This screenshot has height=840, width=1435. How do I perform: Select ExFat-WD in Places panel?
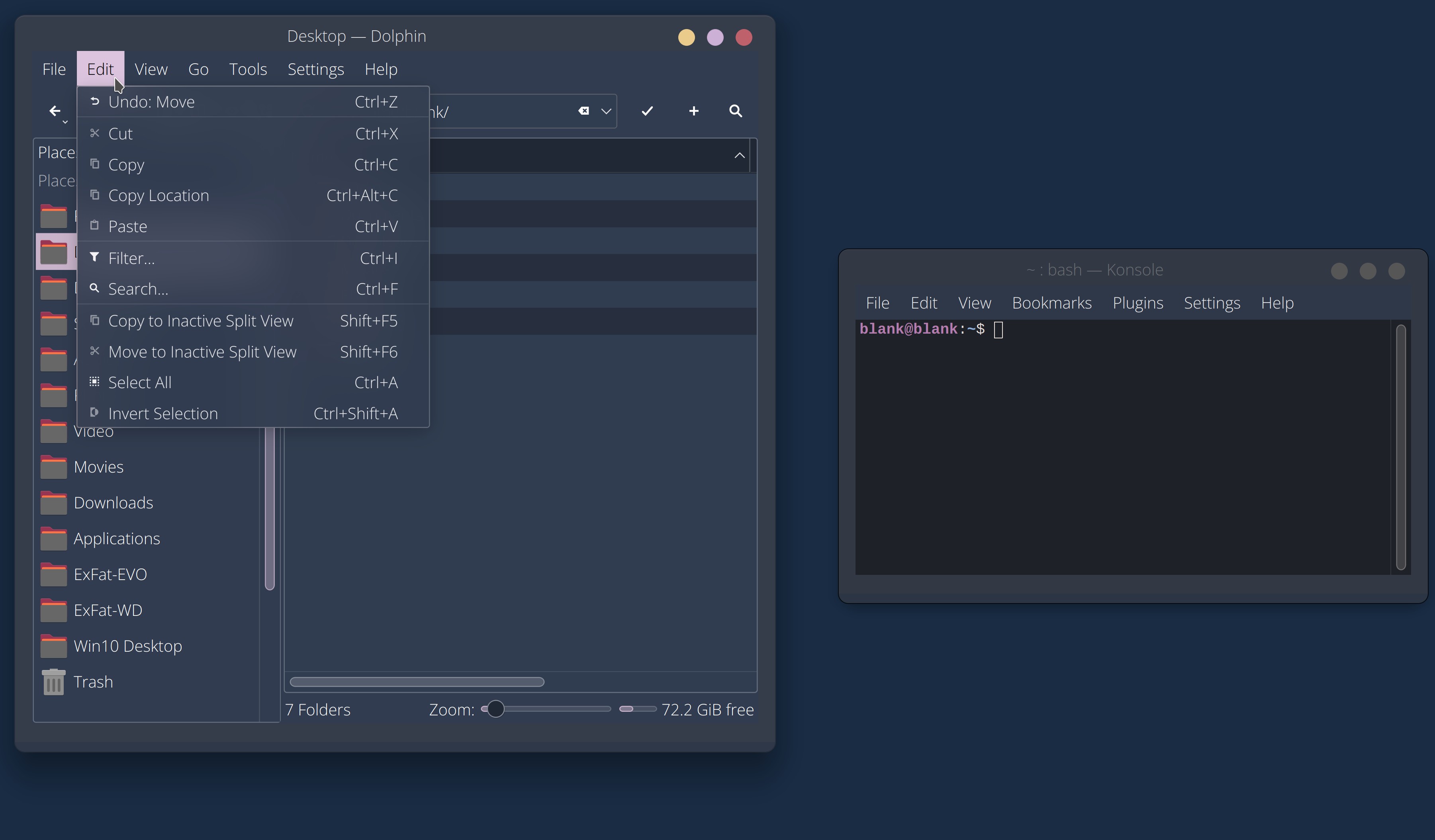[147, 611]
